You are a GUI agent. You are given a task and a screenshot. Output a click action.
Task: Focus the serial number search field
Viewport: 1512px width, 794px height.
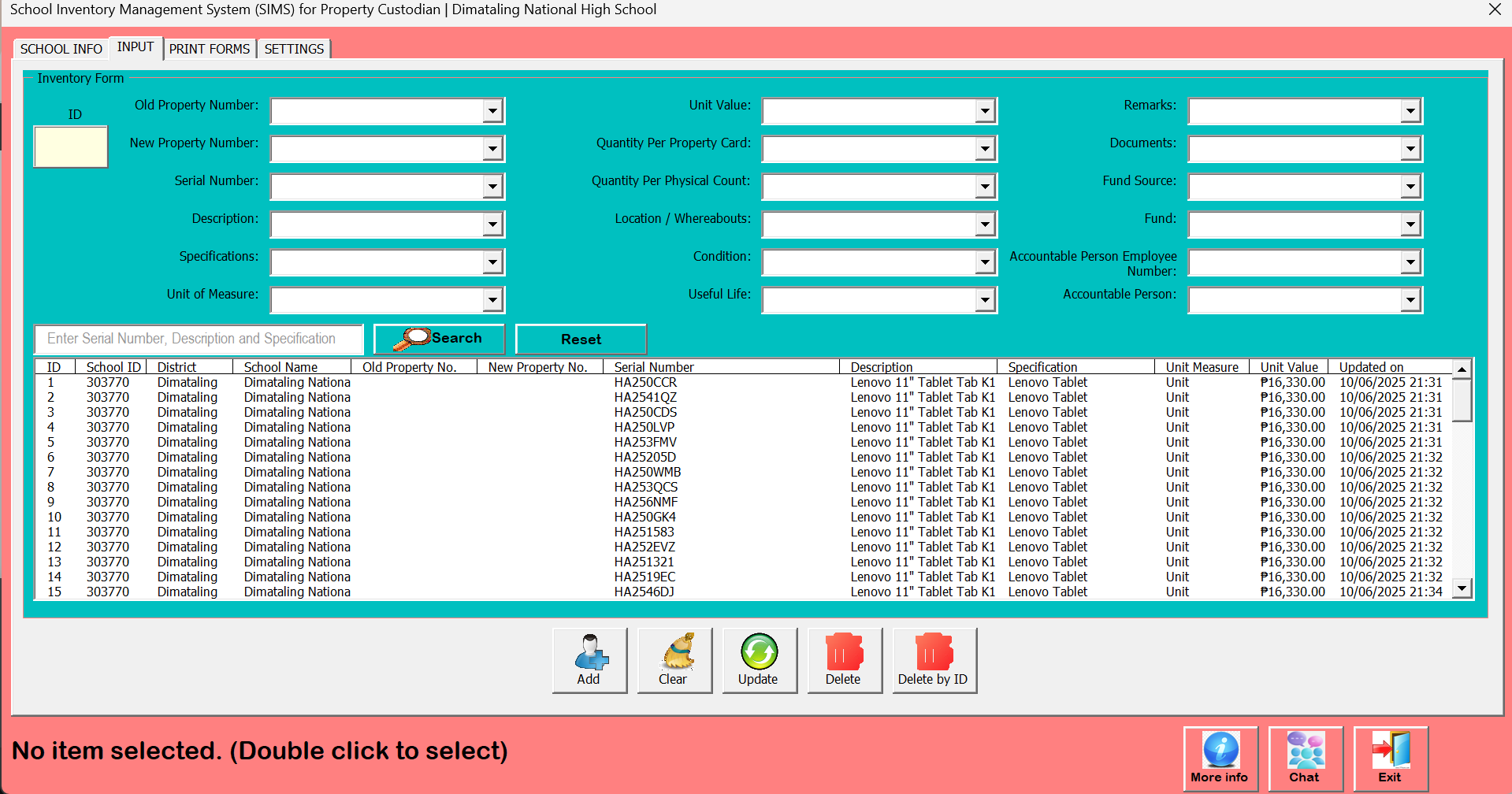(199, 339)
